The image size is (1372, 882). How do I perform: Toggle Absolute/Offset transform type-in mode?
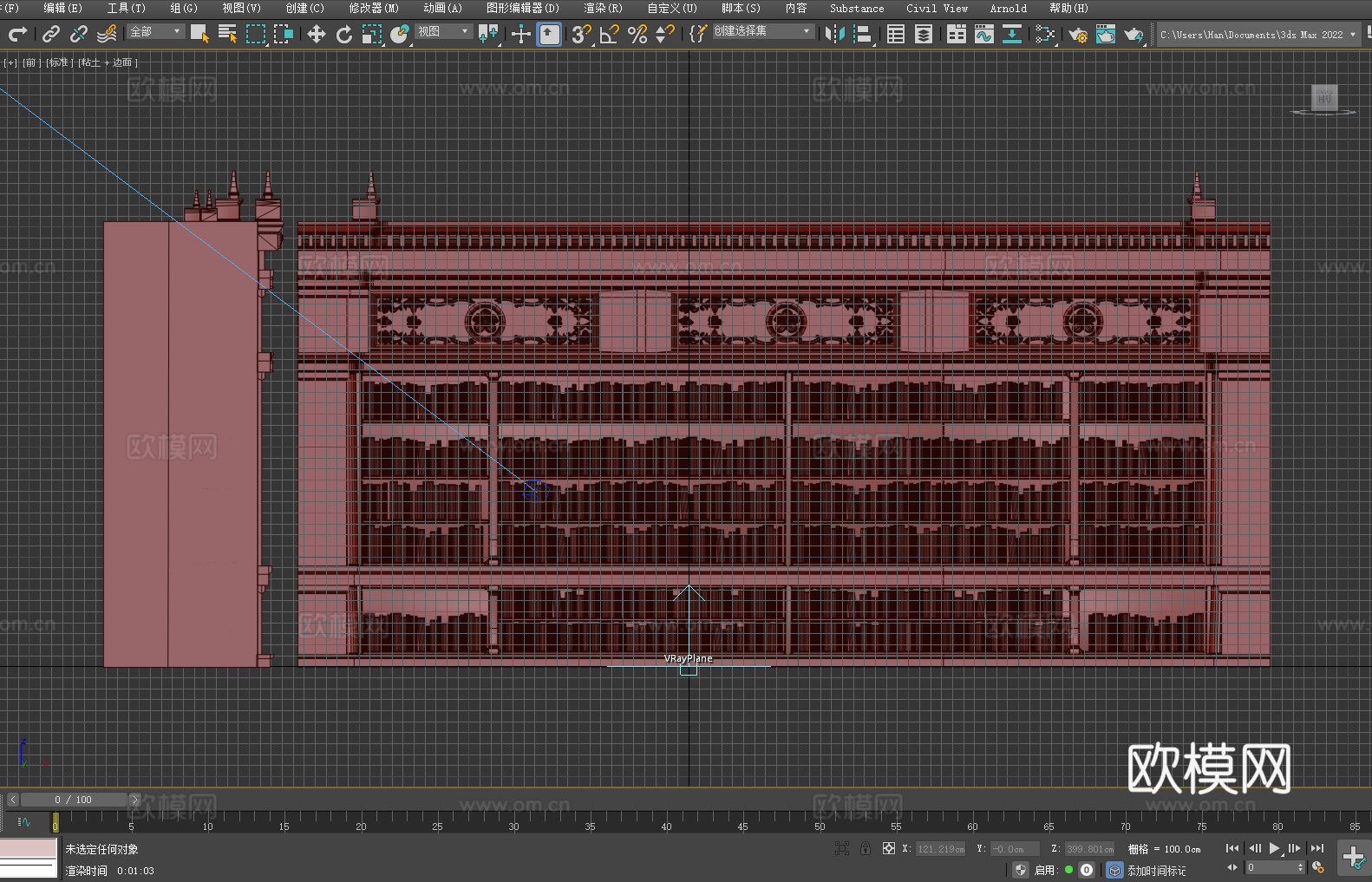pos(889,849)
